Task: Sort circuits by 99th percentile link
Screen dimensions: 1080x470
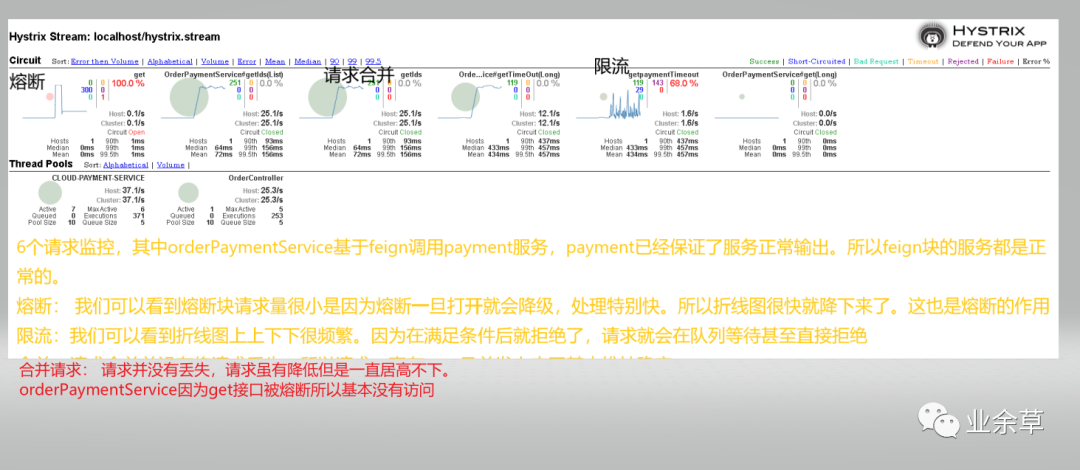Action: coord(352,61)
